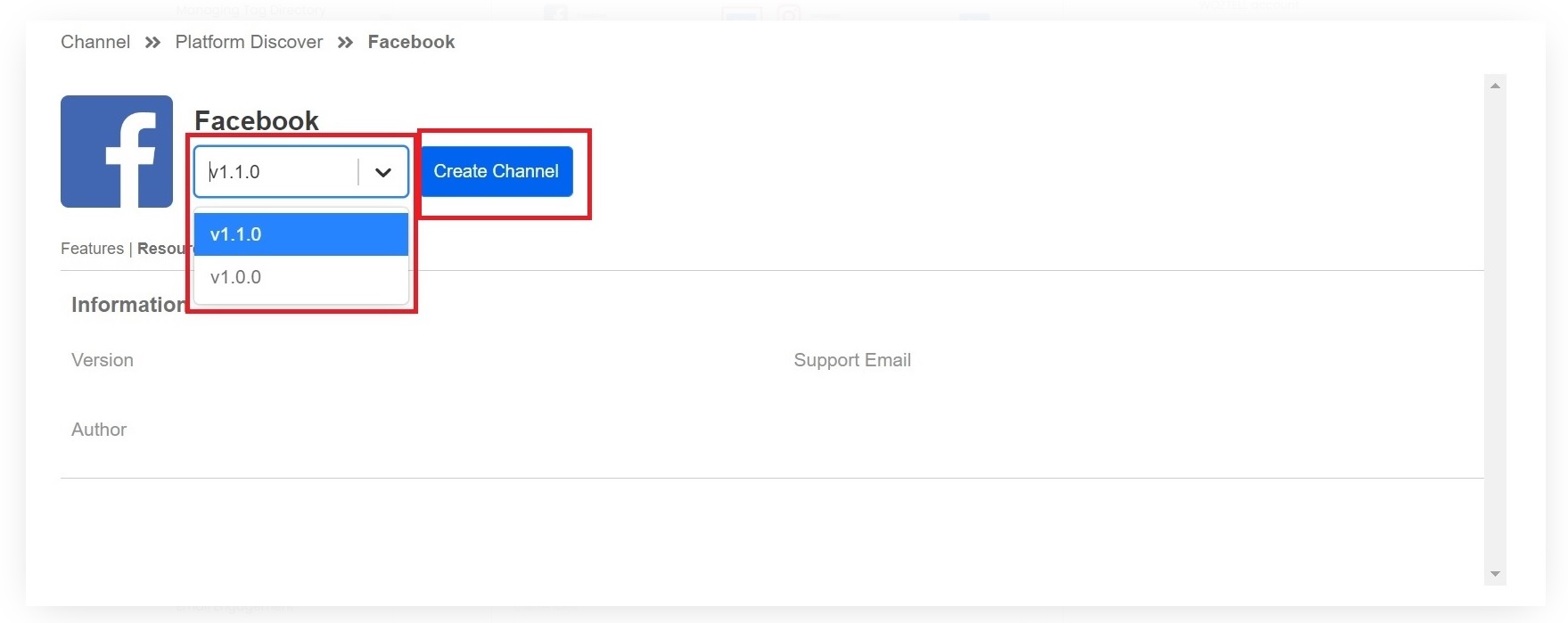1568x623 pixels.
Task: Click the scrollbar up arrow
Action: 1495,86
